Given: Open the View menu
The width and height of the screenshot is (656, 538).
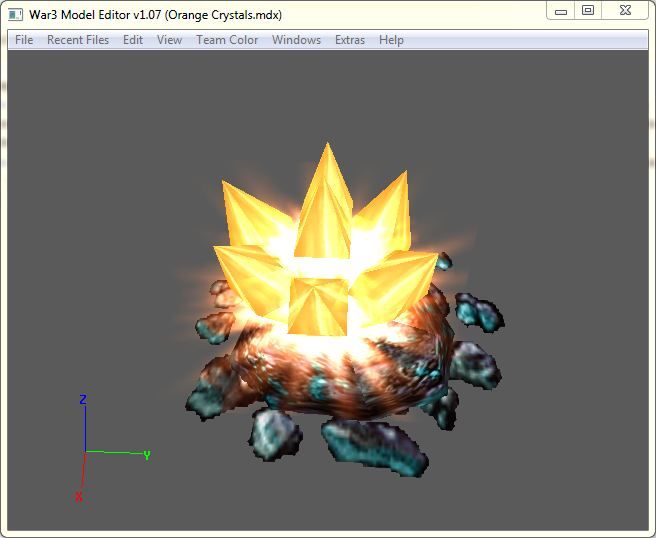Looking at the screenshot, I should pyautogui.click(x=169, y=40).
